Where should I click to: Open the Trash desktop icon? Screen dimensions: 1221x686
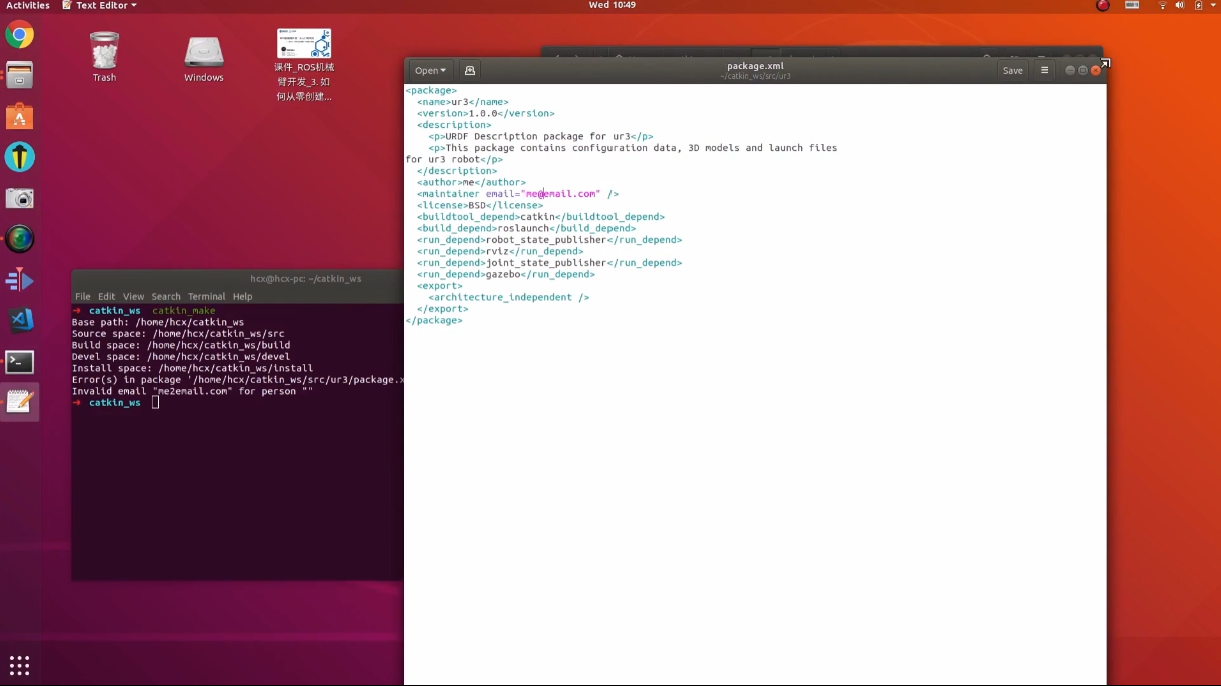(x=104, y=57)
